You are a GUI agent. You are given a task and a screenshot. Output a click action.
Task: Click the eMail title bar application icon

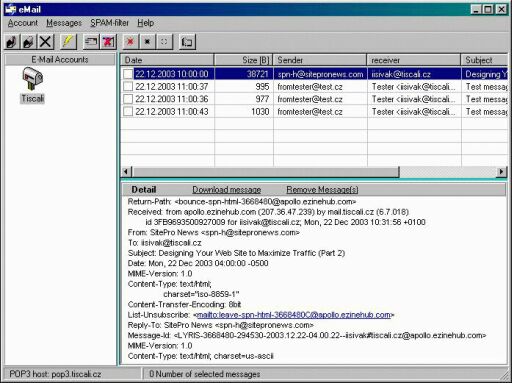click(x=11, y=9)
